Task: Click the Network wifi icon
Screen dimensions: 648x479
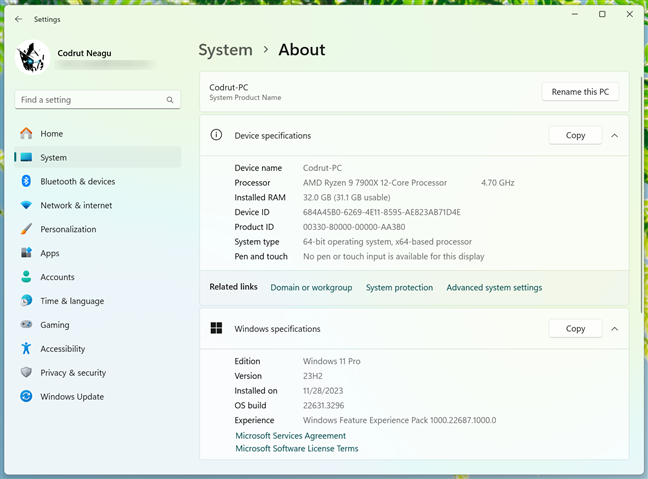Action: coord(26,205)
